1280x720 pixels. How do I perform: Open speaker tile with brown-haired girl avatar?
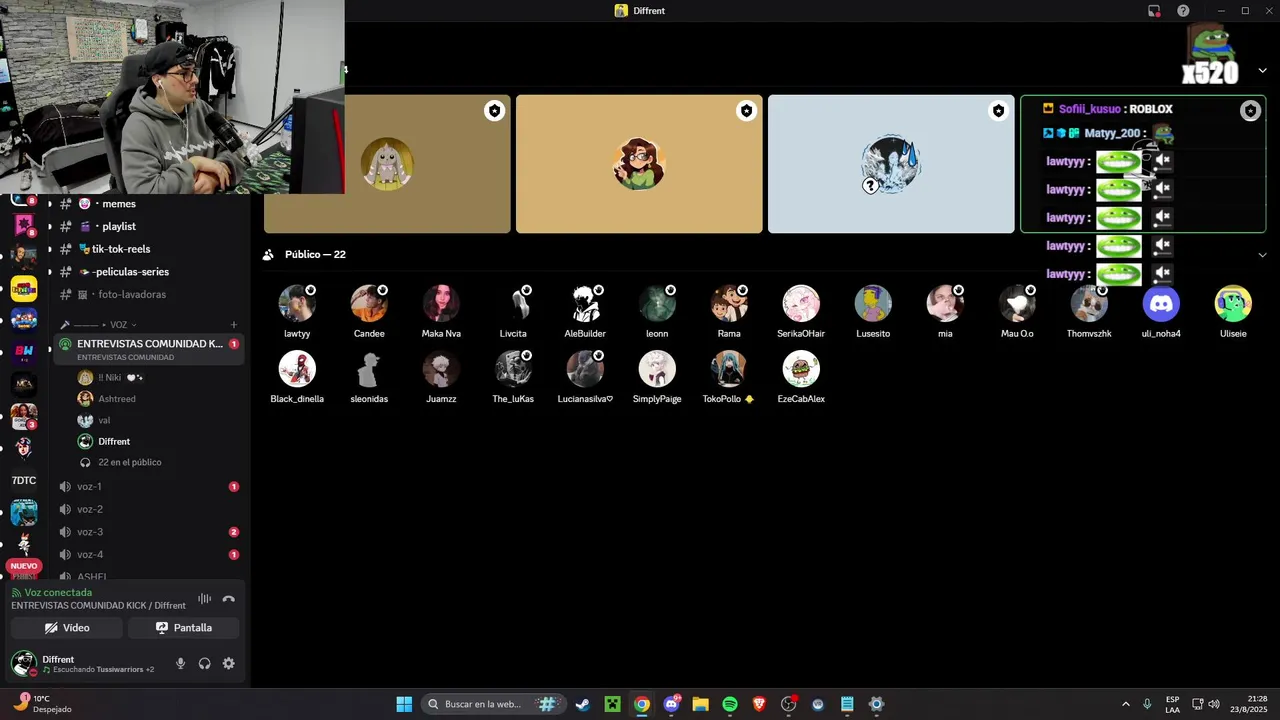coord(639,164)
